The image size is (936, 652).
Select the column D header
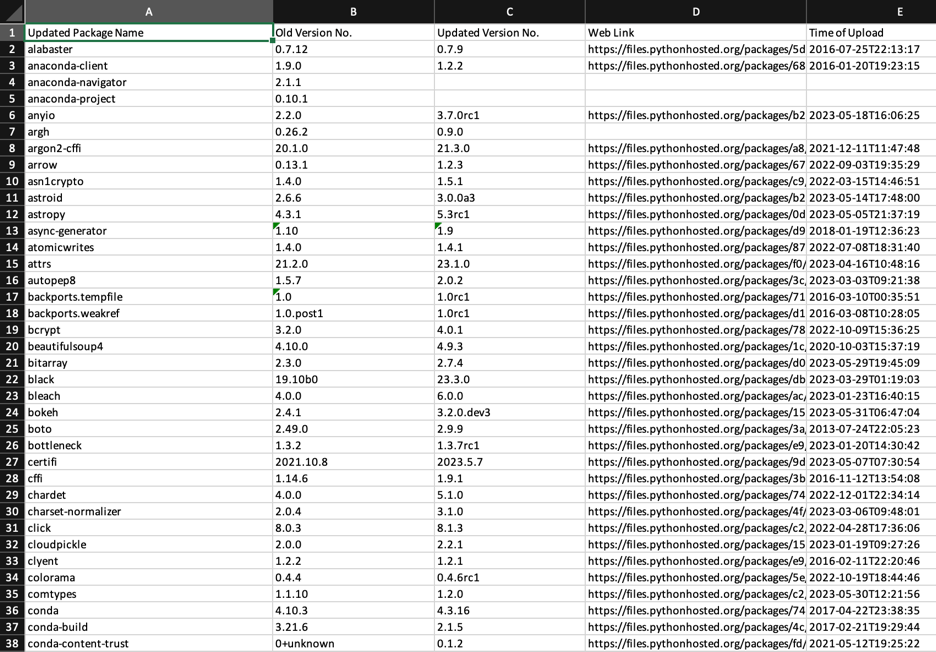coord(694,12)
